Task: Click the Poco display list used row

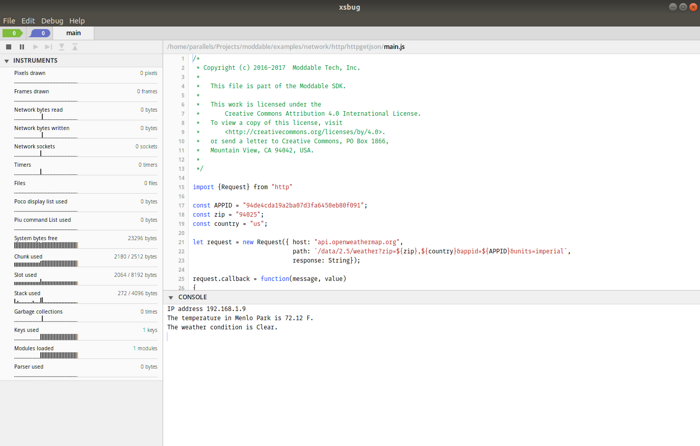Action: 85,204
